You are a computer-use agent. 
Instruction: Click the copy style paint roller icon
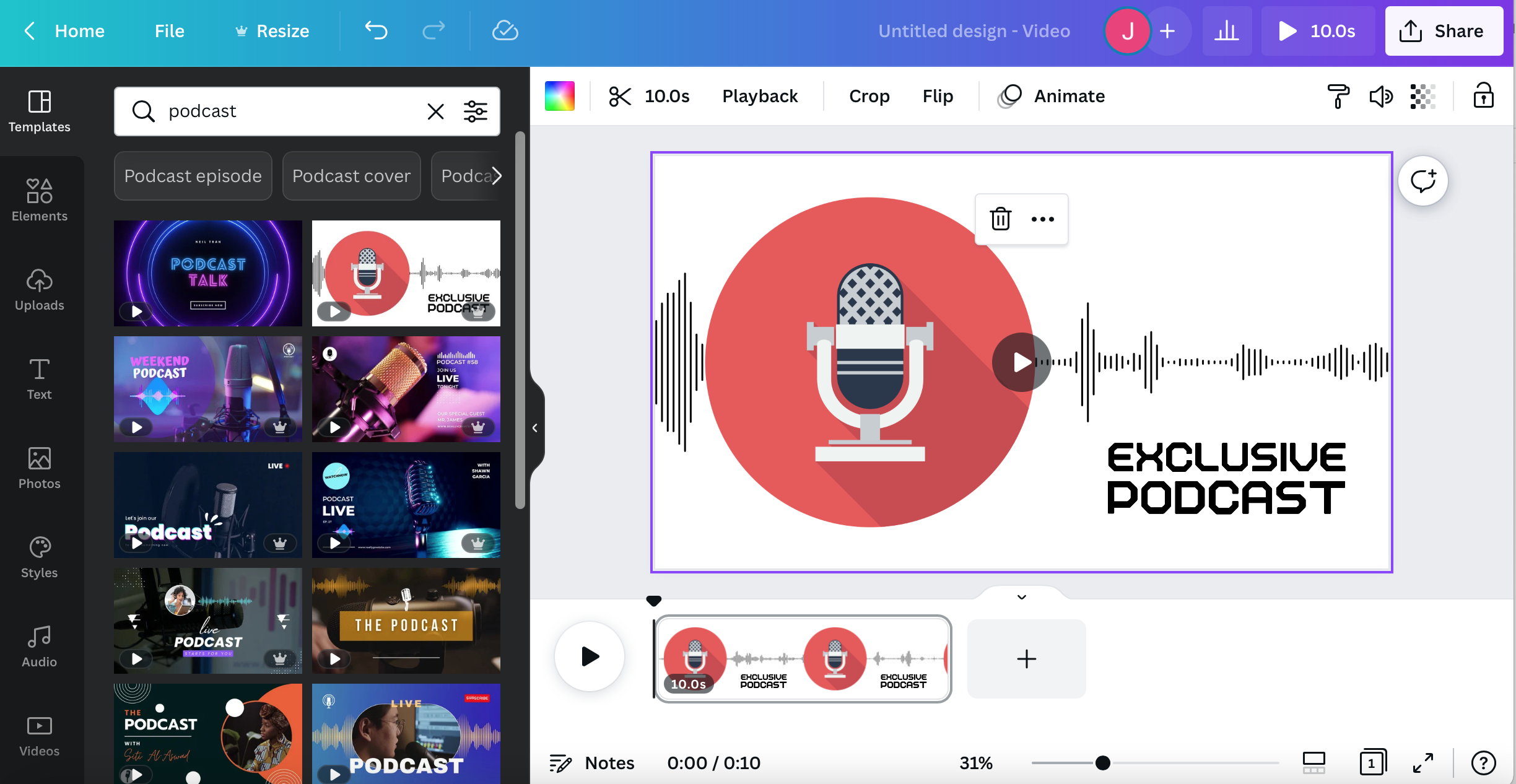pos(1338,96)
